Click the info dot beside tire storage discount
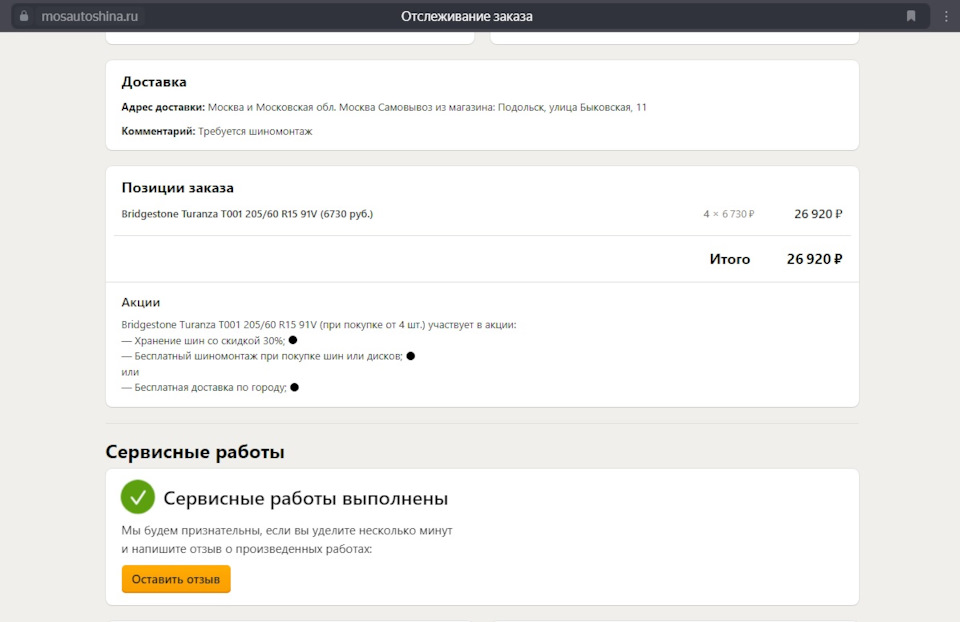This screenshot has height=622, width=960. click(293, 340)
